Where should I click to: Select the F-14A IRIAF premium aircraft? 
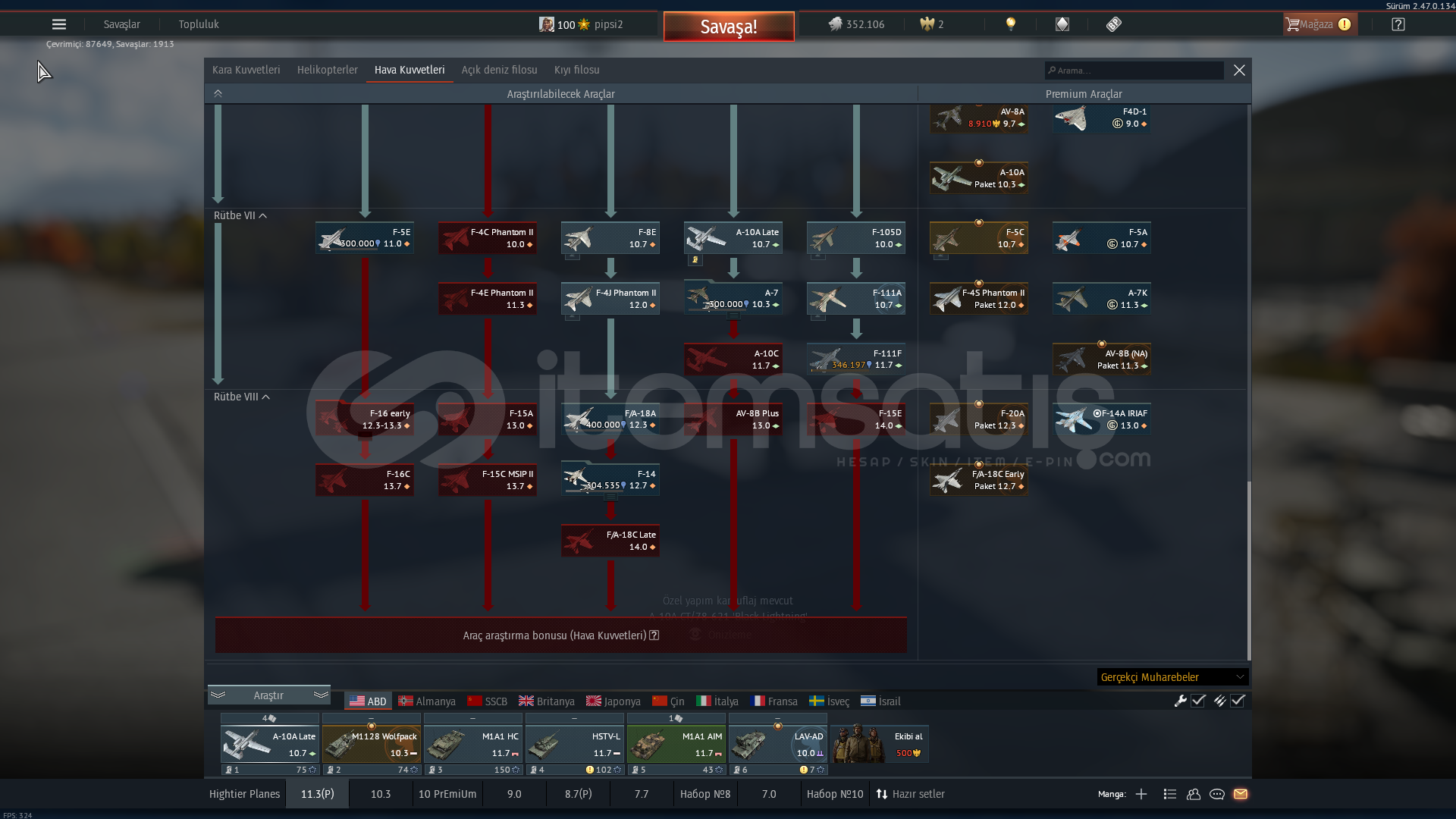pyautogui.click(x=1101, y=419)
